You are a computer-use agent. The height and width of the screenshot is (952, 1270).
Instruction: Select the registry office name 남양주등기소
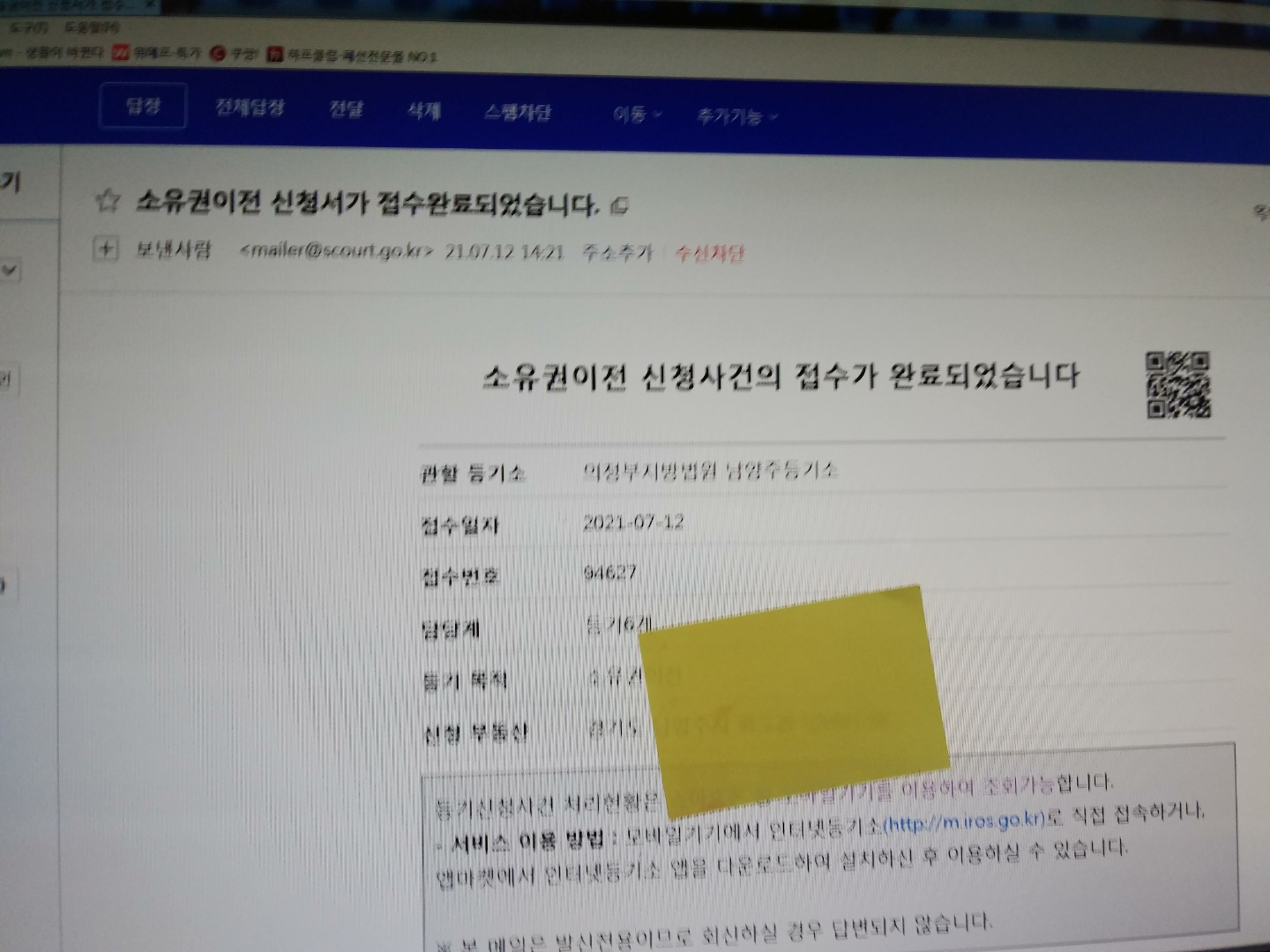tap(781, 471)
